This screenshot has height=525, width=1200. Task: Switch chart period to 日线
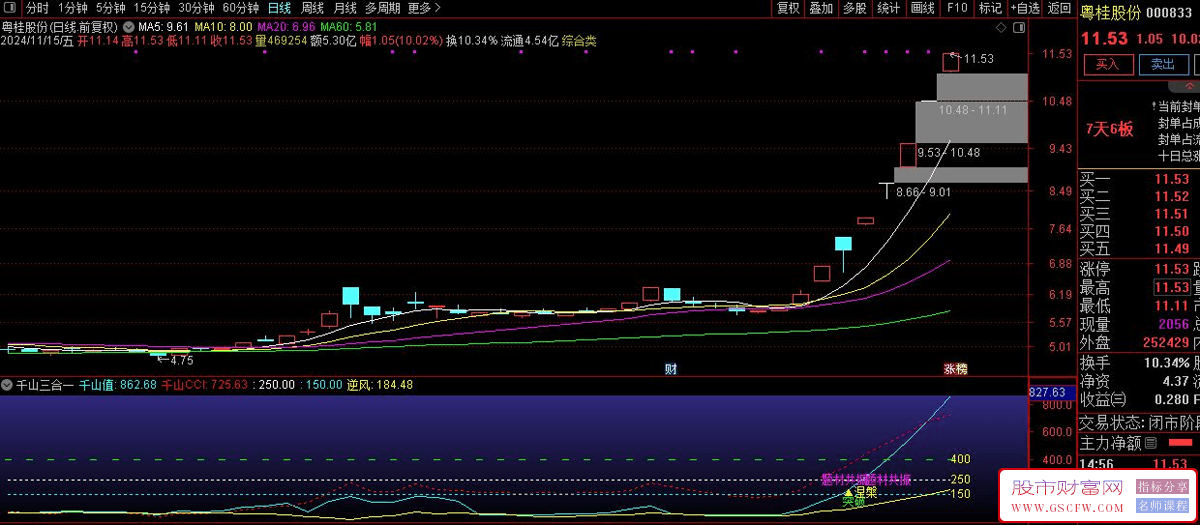click(279, 8)
